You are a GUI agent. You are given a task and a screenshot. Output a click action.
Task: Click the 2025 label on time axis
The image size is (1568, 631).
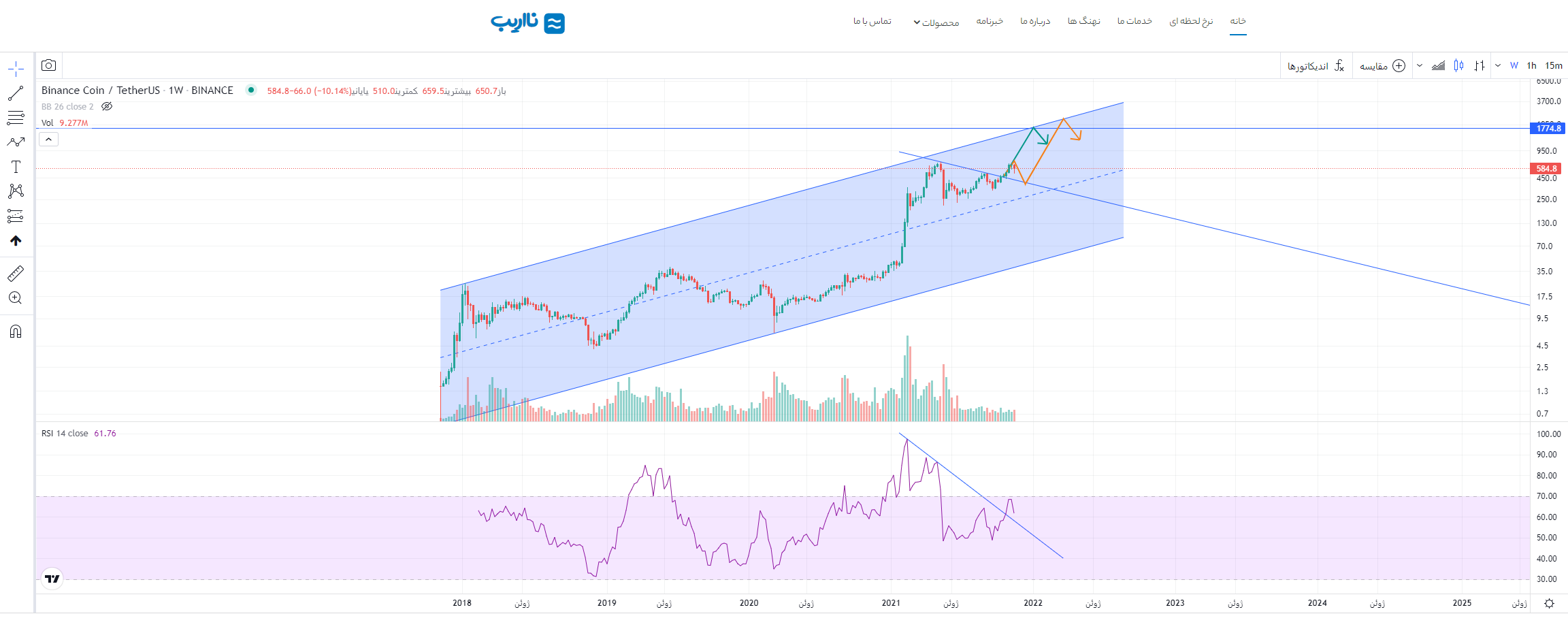coord(1462,602)
